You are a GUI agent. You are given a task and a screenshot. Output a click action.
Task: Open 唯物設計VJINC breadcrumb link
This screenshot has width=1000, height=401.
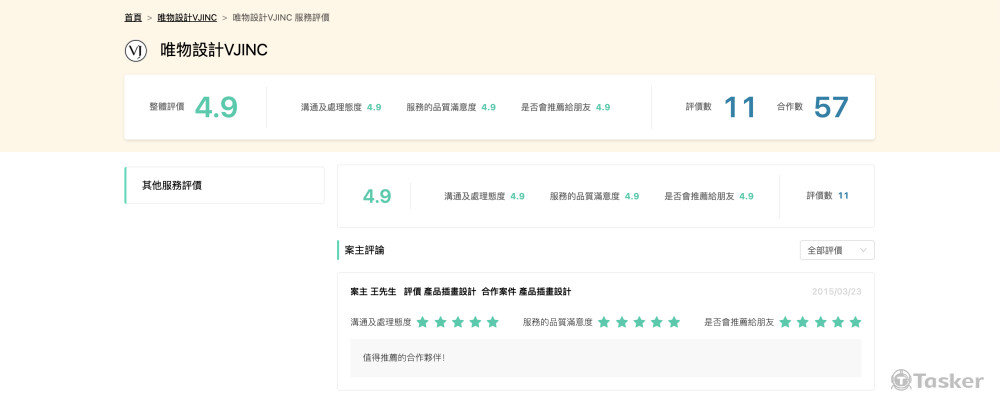[x=187, y=18]
